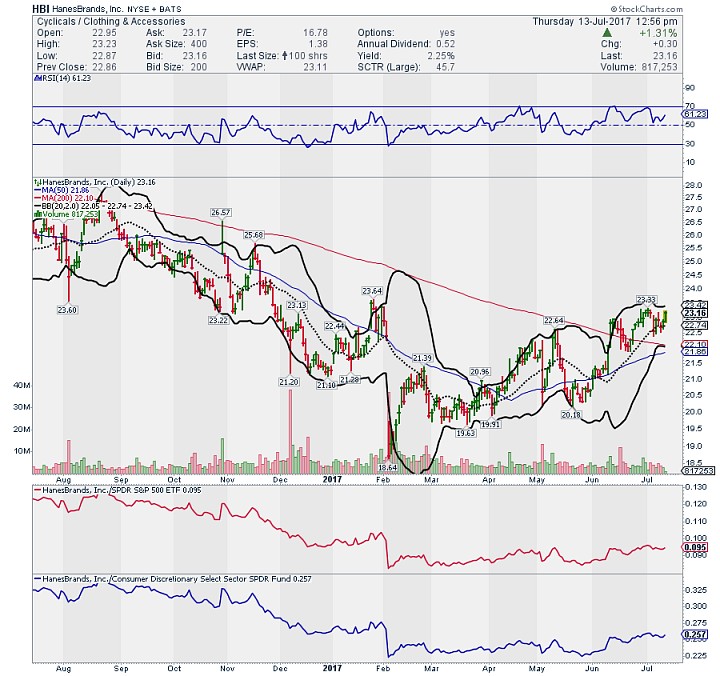Click the boxed 0.095 ratio axis value
This screenshot has height=676, width=720.
(x=696, y=547)
